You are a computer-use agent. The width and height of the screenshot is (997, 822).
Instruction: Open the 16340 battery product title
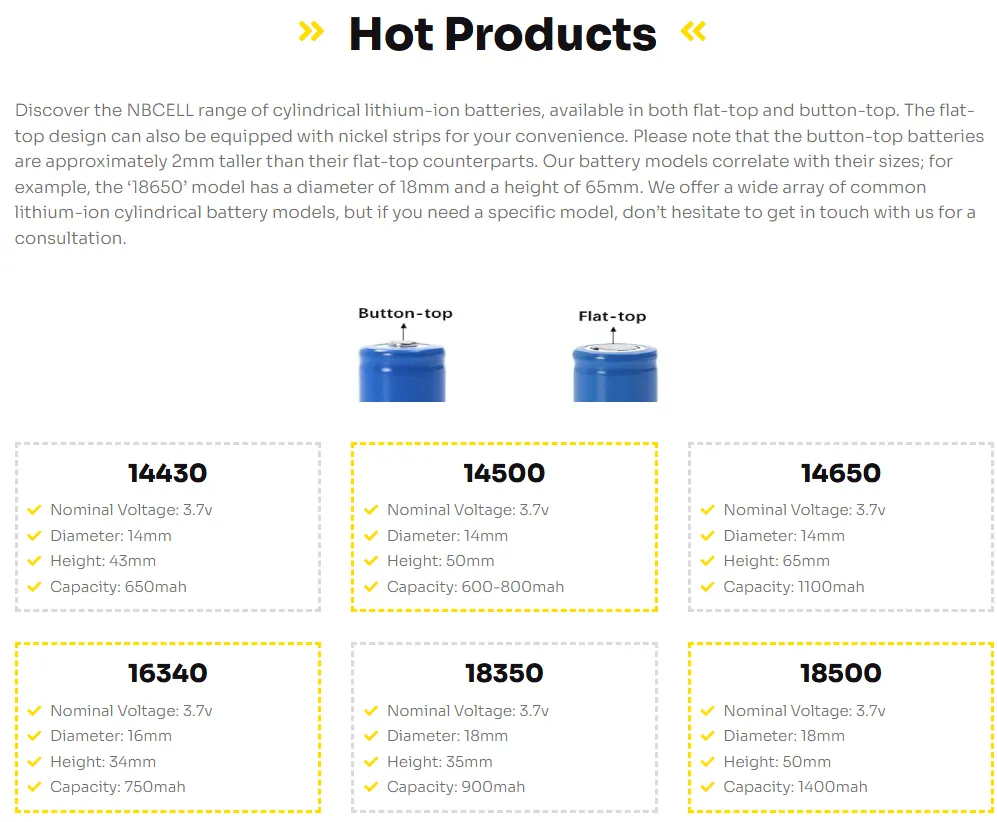(x=168, y=674)
